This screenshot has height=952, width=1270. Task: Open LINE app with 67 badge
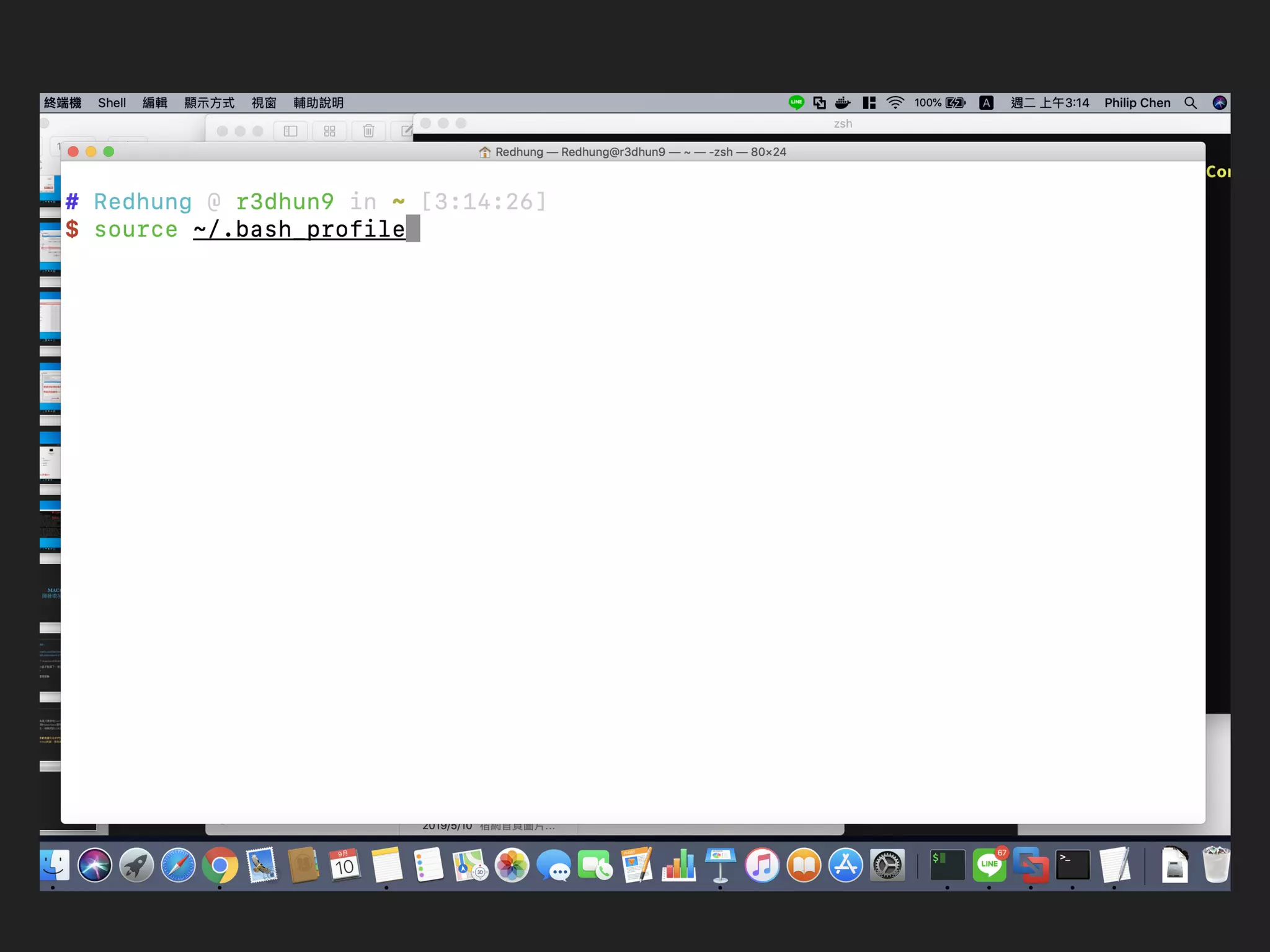989,865
